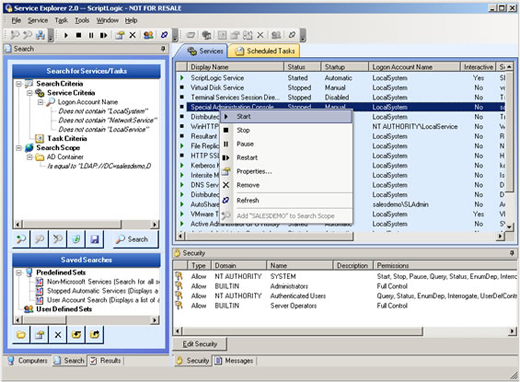Choose Stop in the context menu

pos(286,130)
